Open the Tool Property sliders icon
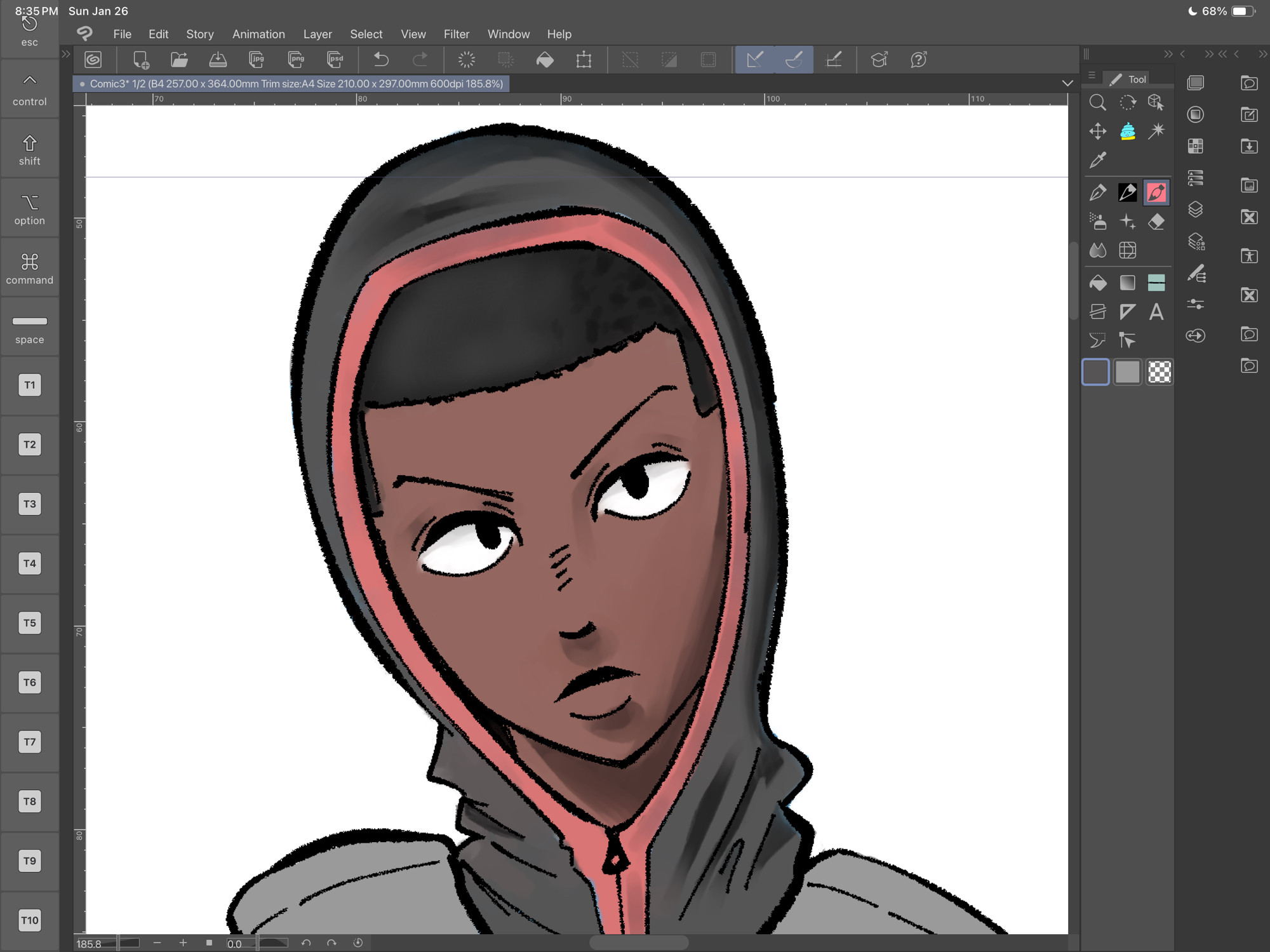1270x952 pixels. pyautogui.click(x=1196, y=304)
